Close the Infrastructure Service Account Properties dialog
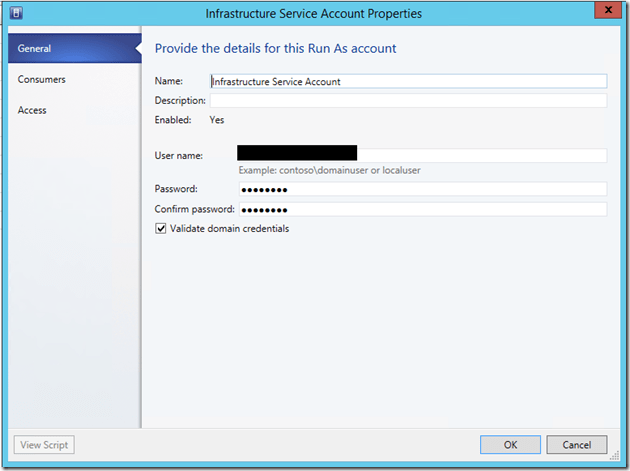Viewport: 630px width, 471px height. [603, 13]
